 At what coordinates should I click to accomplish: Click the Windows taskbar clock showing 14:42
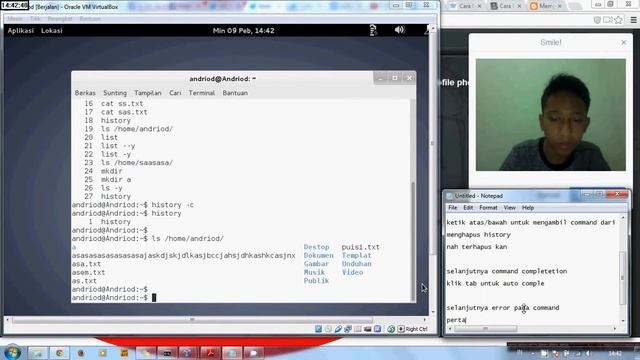click(615, 353)
